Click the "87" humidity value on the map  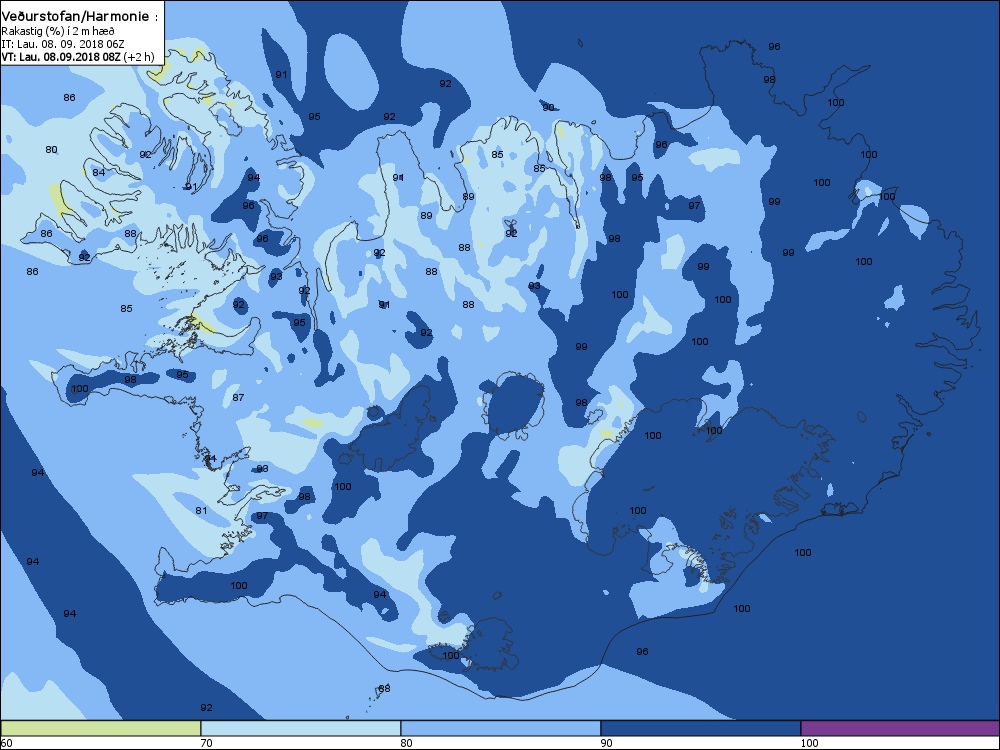pyautogui.click(x=238, y=397)
